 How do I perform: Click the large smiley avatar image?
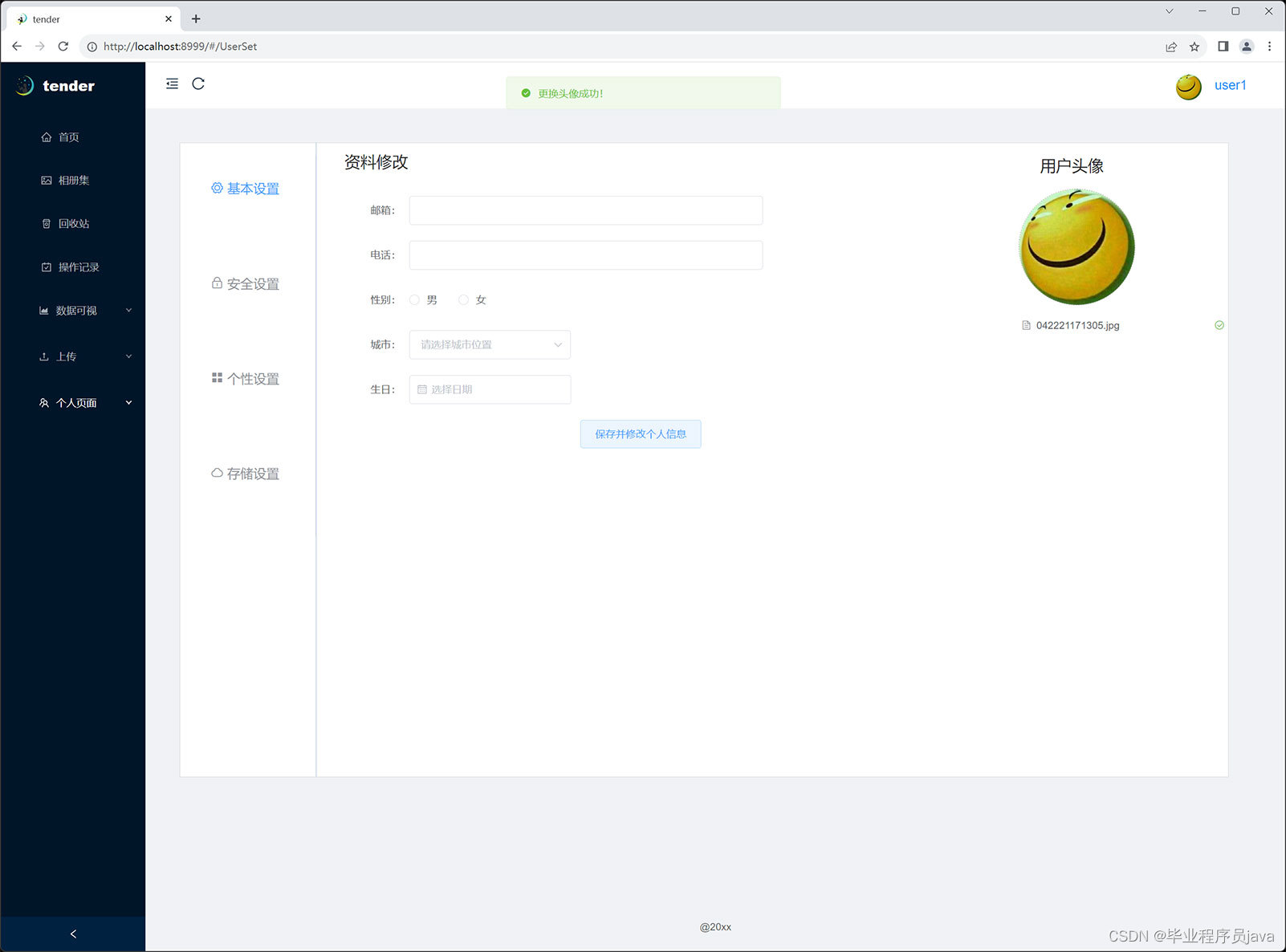(1076, 246)
